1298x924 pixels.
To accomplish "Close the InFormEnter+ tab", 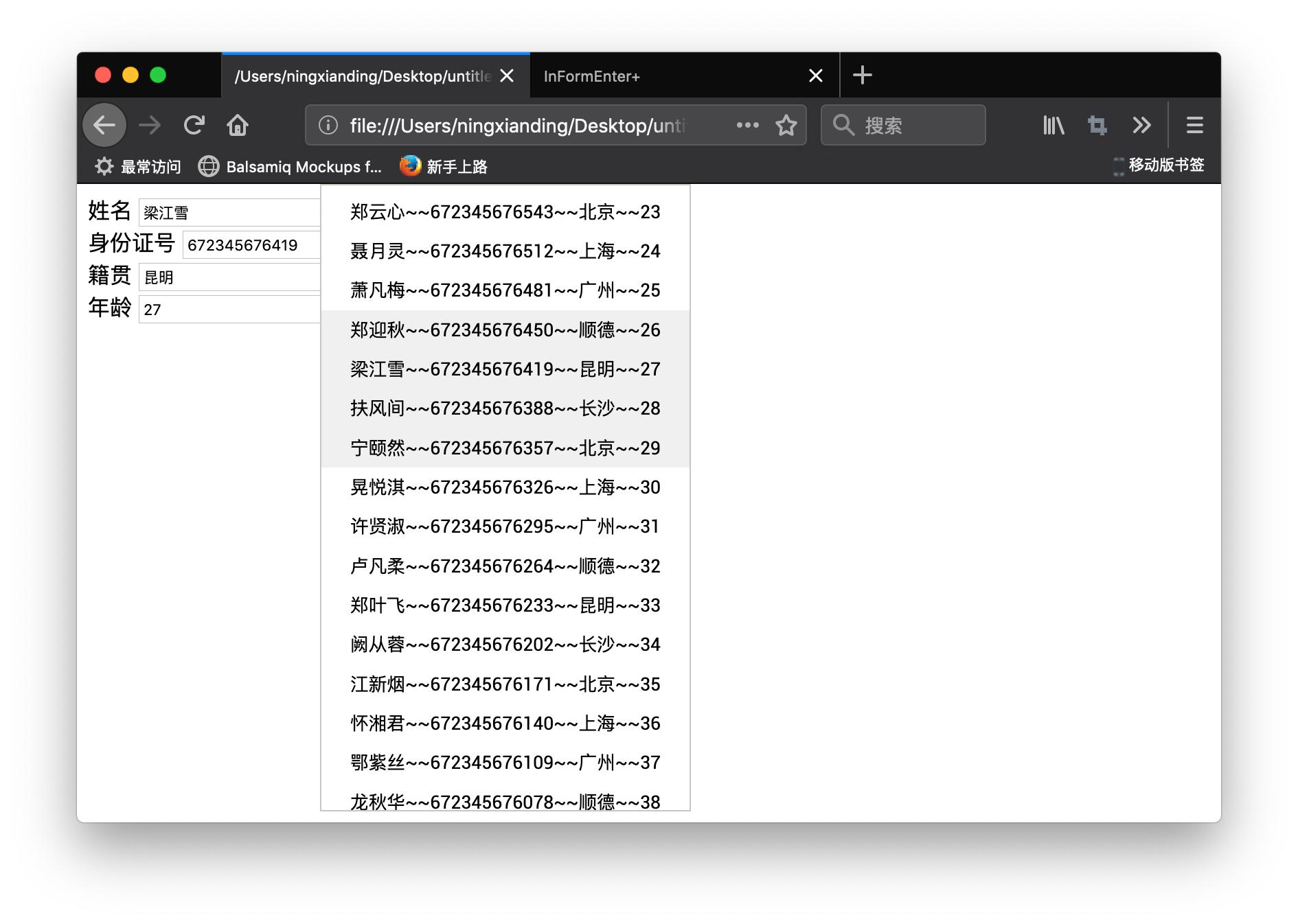I will tap(815, 76).
